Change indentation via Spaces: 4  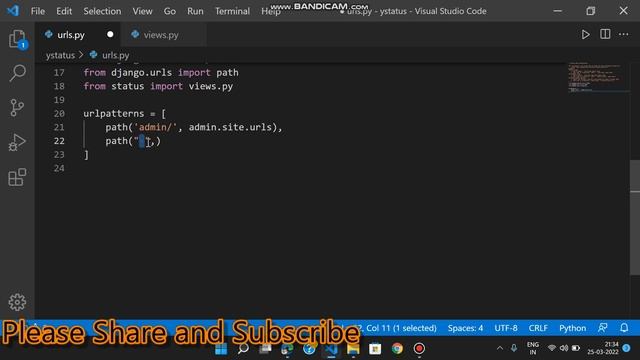click(465, 328)
